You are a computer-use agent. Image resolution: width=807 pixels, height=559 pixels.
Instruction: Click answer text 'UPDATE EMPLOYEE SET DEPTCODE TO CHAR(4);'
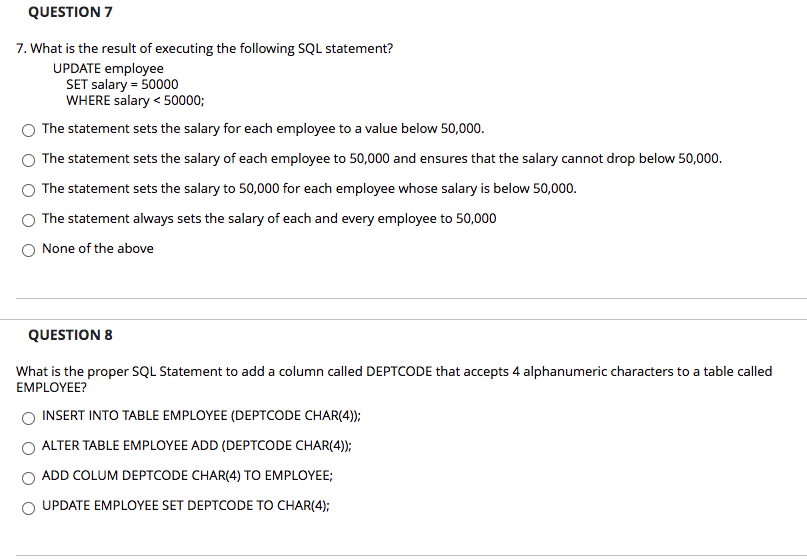(x=186, y=505)
